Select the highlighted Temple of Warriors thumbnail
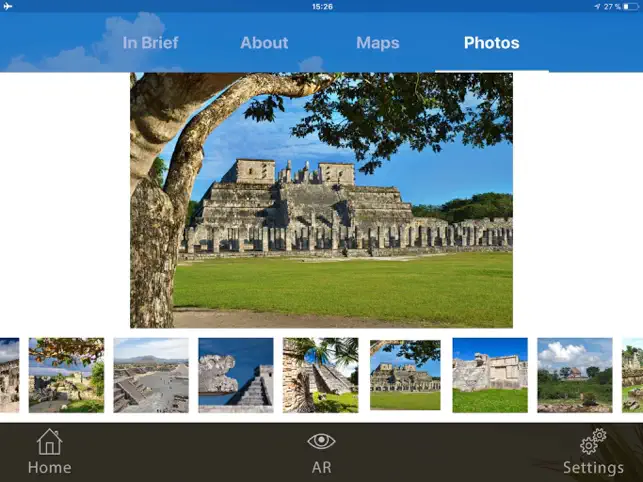643x482 pixels. coord(405,375)
